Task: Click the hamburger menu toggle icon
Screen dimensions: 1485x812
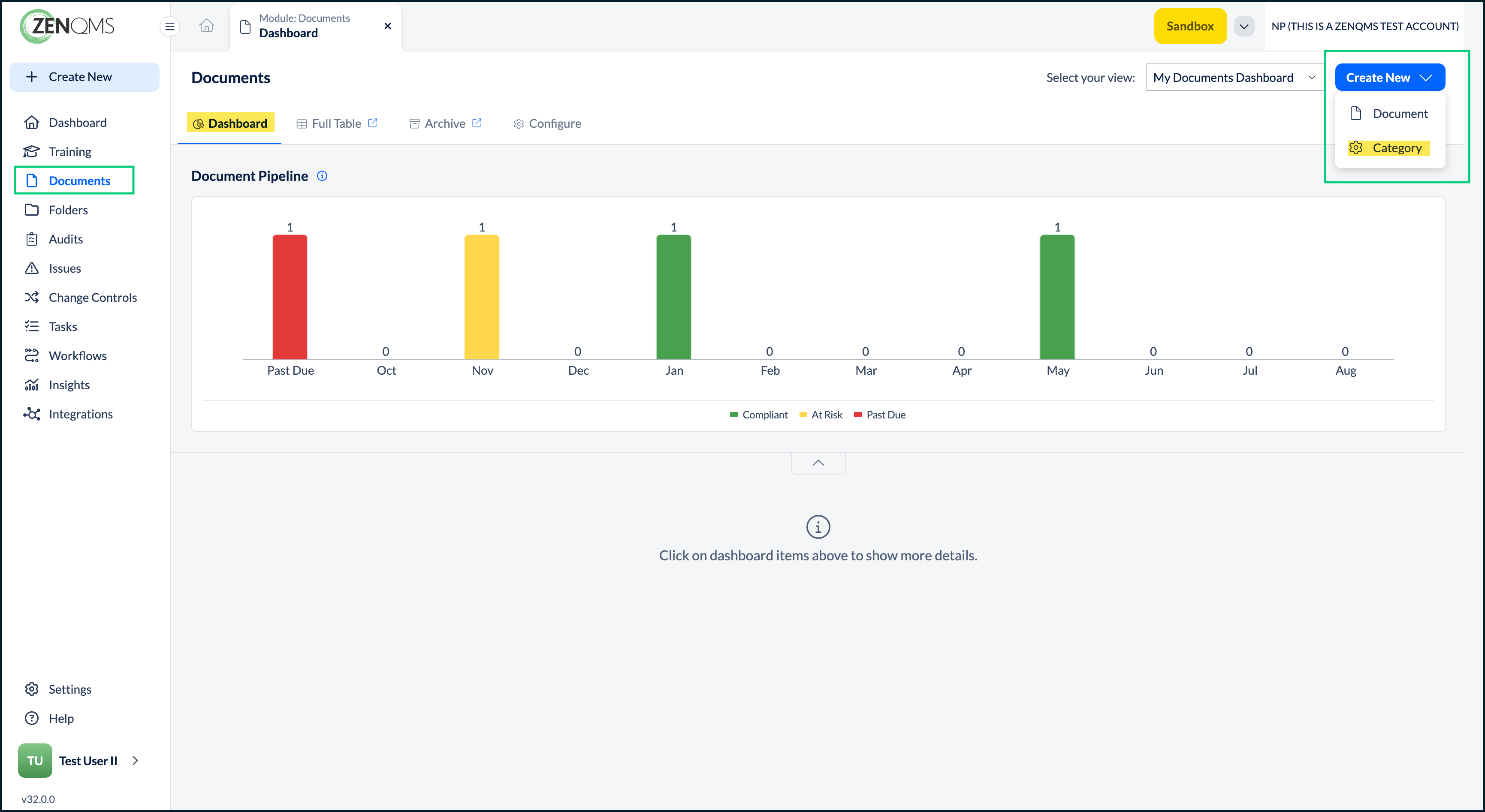Action: click(x=169, y=27)
